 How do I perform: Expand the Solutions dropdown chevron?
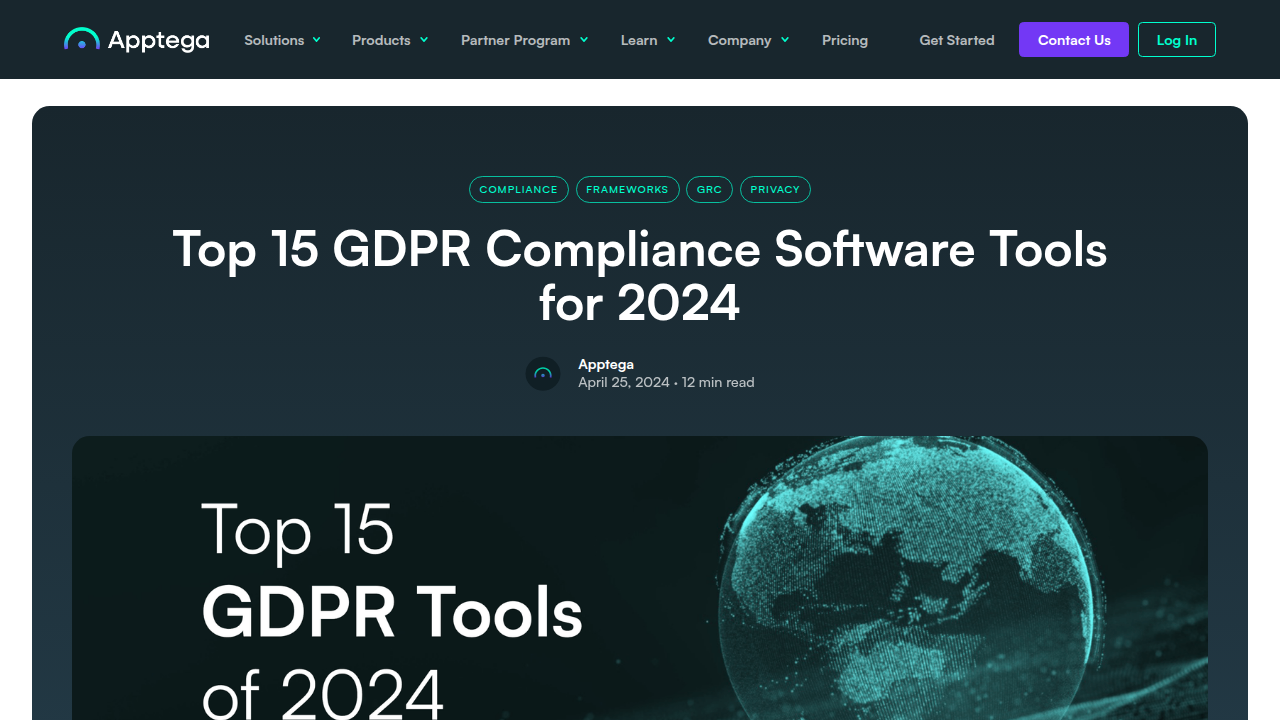click(x=316, y=40)
